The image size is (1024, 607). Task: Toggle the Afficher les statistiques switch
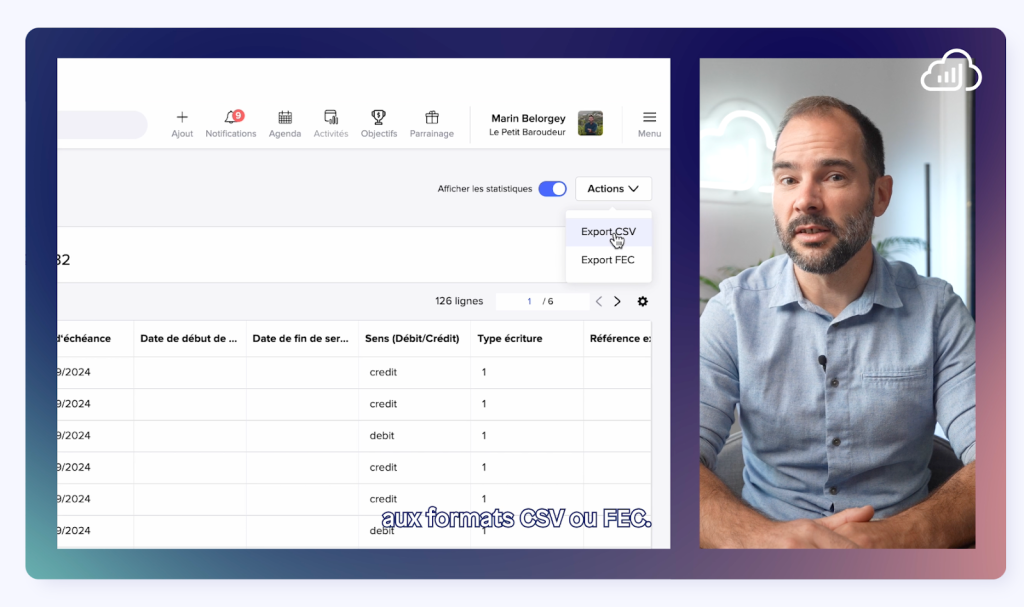[x=552, y=189]
